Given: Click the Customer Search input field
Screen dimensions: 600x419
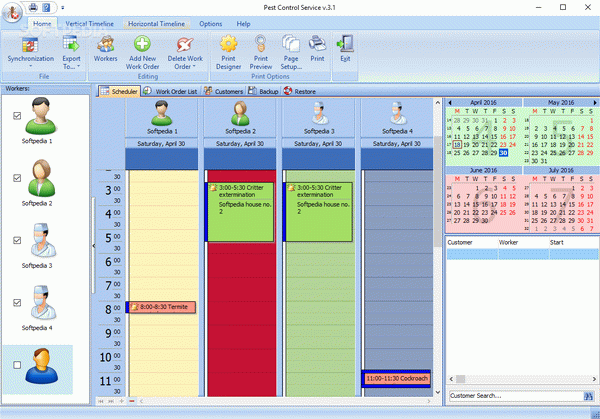Looking at the screenshot, I should pyautogui.click(x=516, y=396).
